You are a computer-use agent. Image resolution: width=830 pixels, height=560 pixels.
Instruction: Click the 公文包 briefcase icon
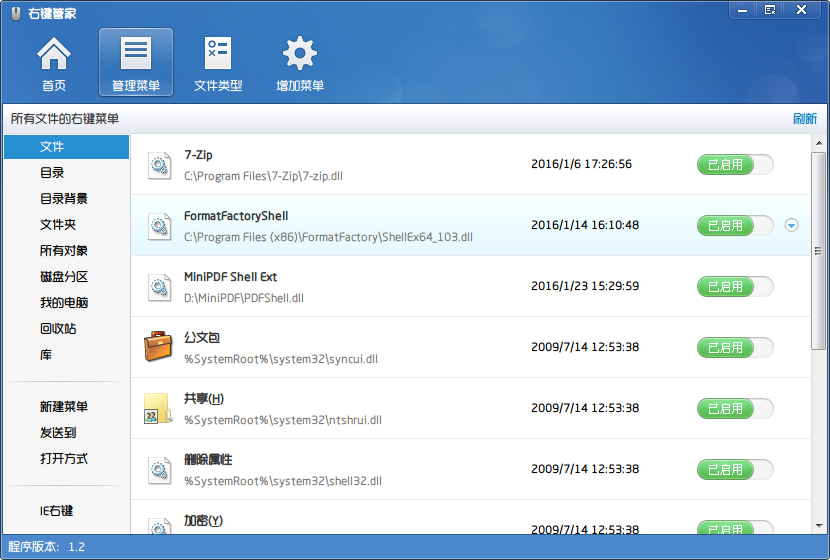tap(158, 347)
